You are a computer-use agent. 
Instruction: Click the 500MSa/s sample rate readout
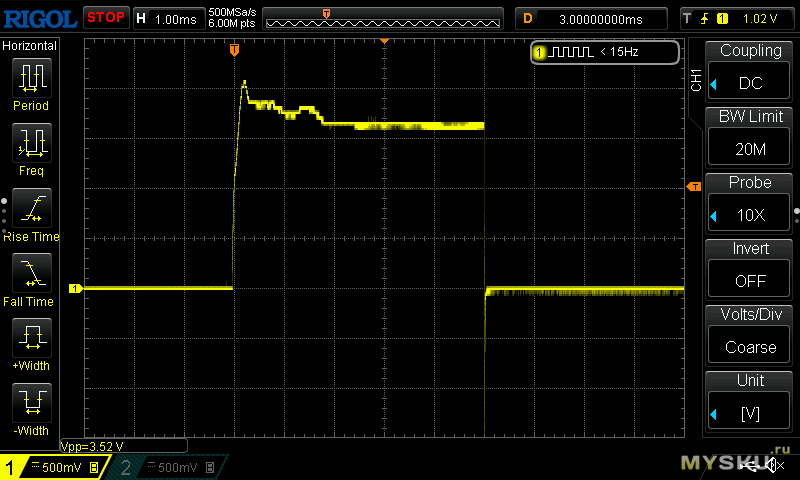(x=232, y=12)
